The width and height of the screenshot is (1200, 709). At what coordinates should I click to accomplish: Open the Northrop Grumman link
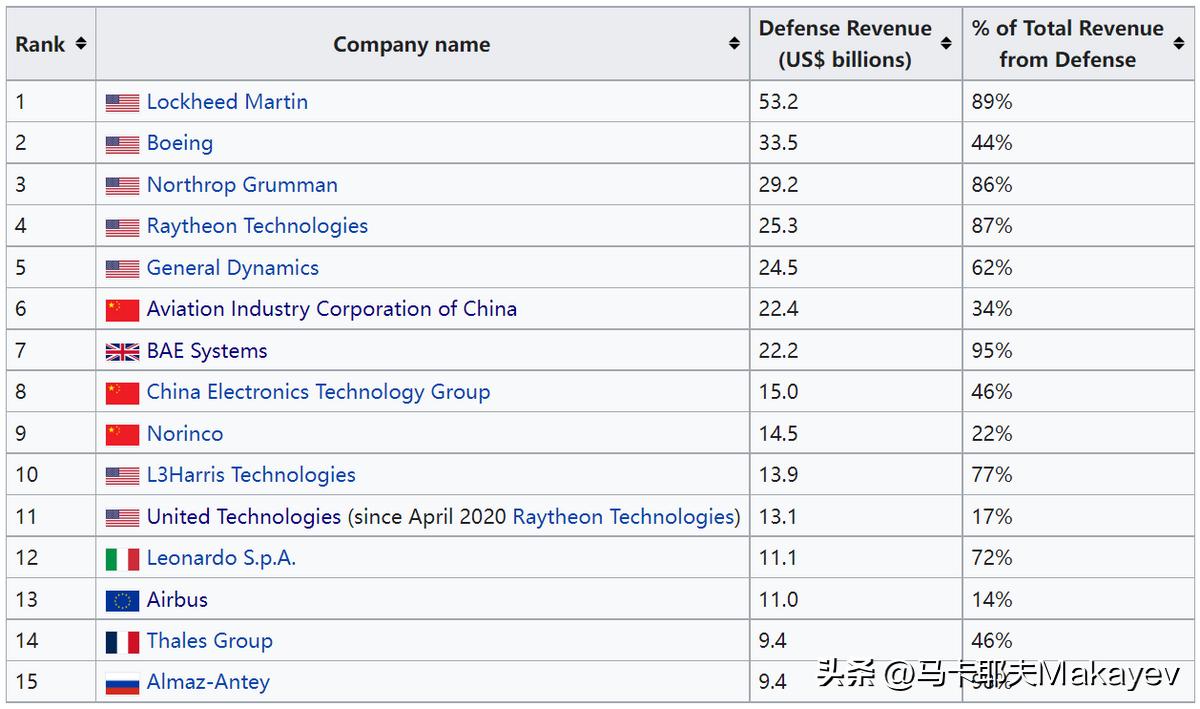[x=242, y=185]
